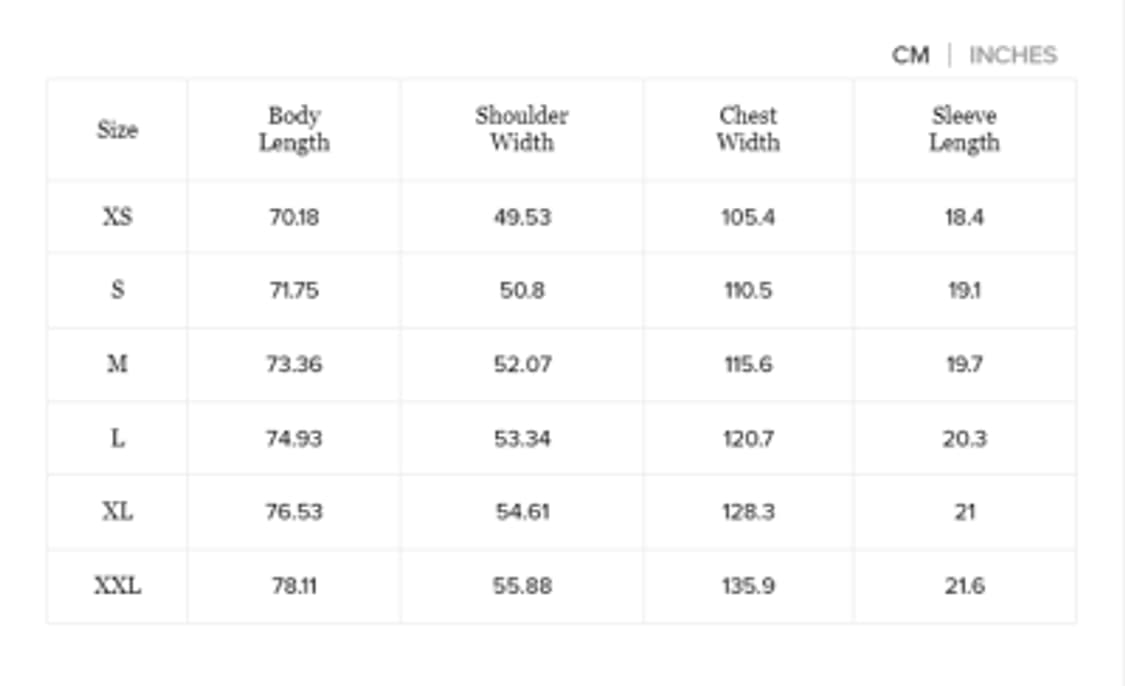Click the 76.53 body length cell
This screenshot has height=686, width=1125.
[294, 512]
